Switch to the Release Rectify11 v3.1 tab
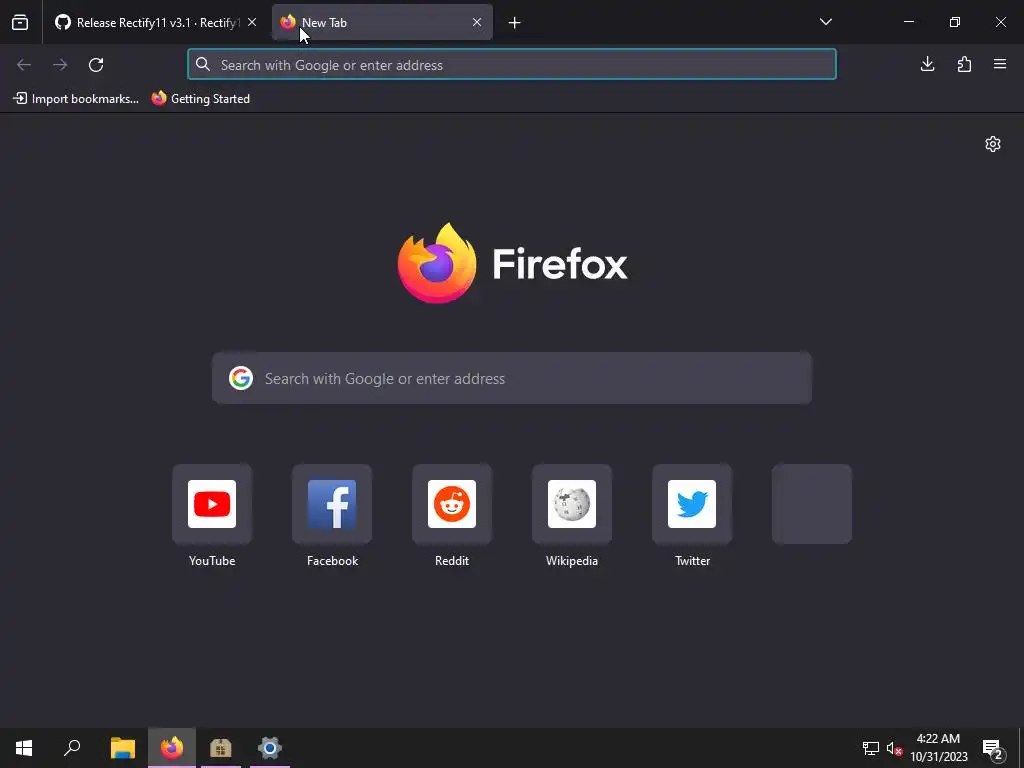1024x768 pixels. coord(155,22)
